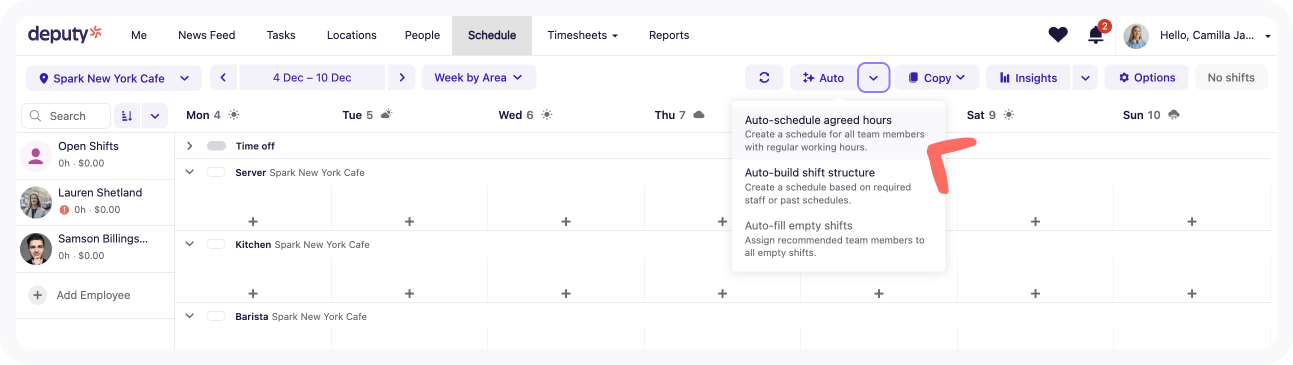Collapse the Barista area
This screenshot has height=365, width=1293.
coord(189,316)
